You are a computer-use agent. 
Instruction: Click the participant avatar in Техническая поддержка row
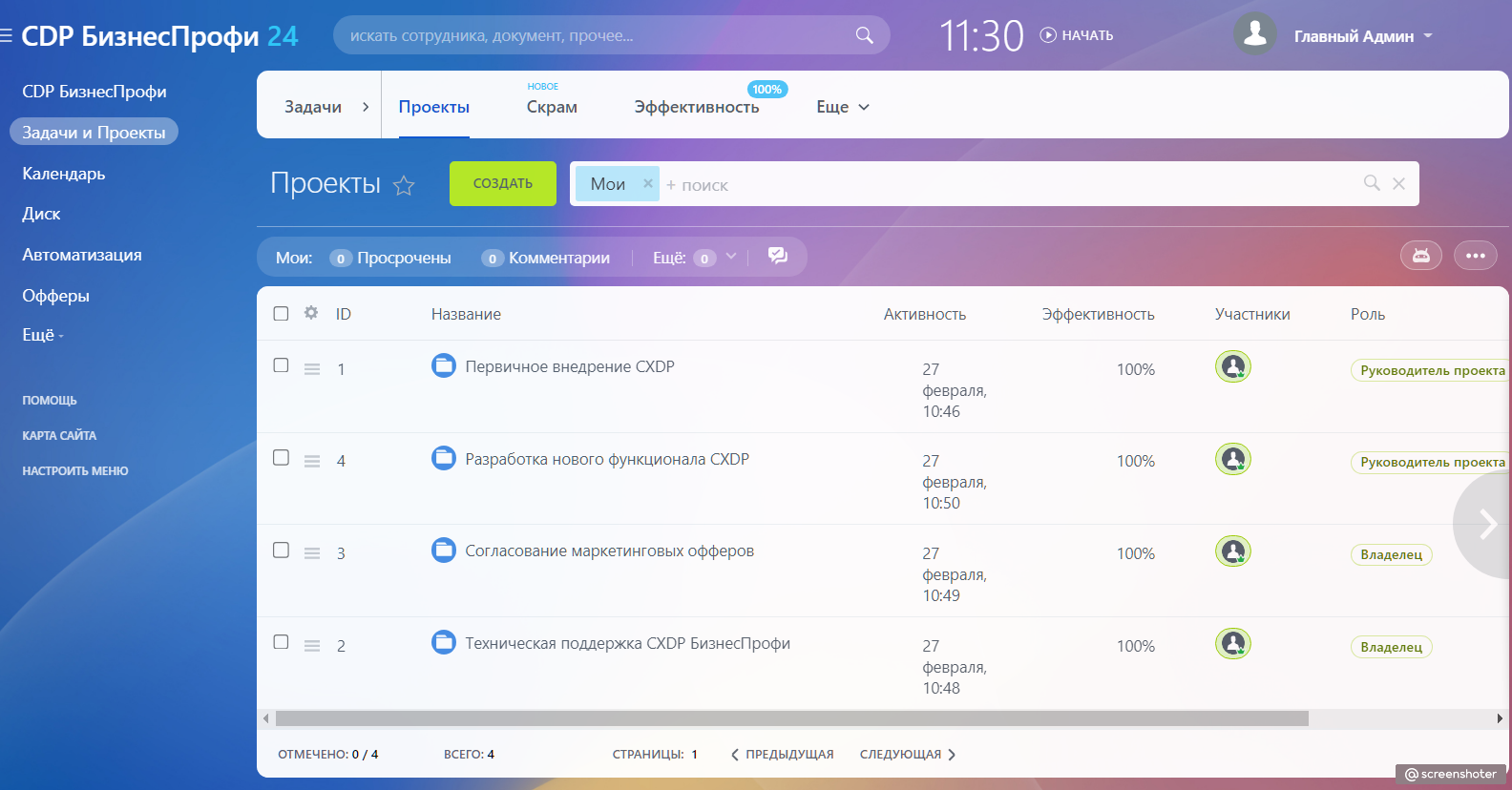1233,643
